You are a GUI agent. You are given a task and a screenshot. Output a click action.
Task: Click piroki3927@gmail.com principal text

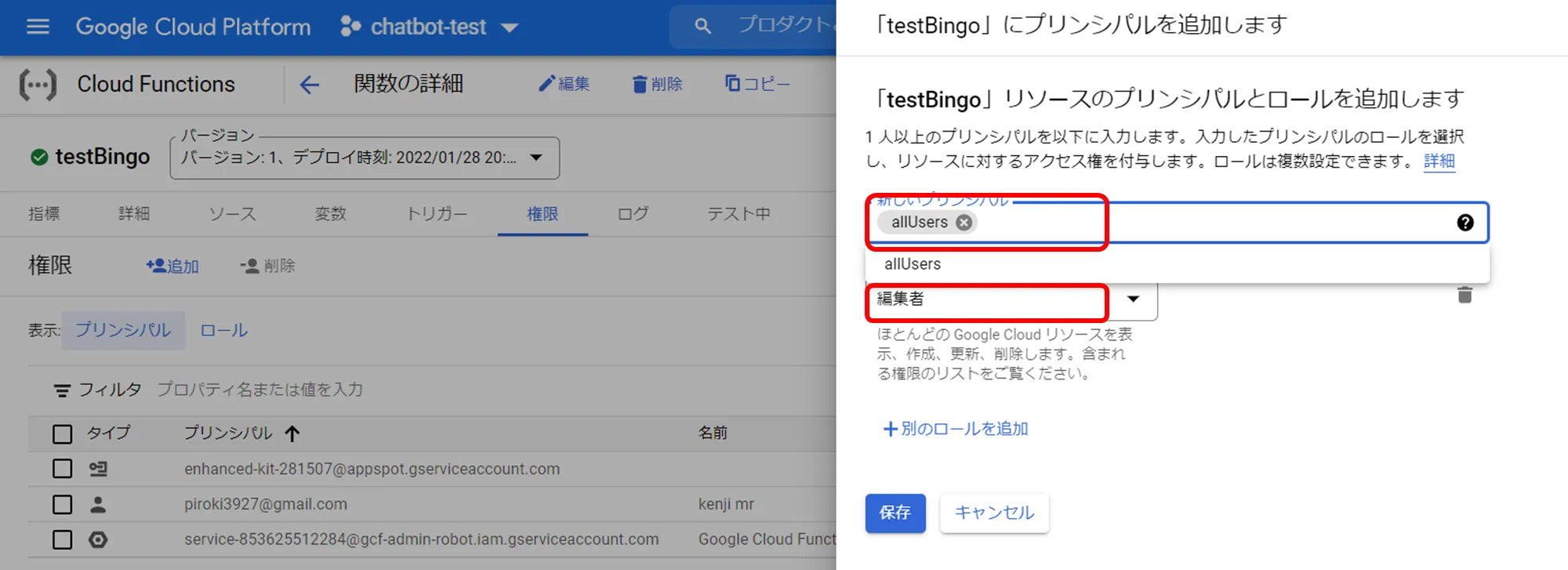coord(266,504)
